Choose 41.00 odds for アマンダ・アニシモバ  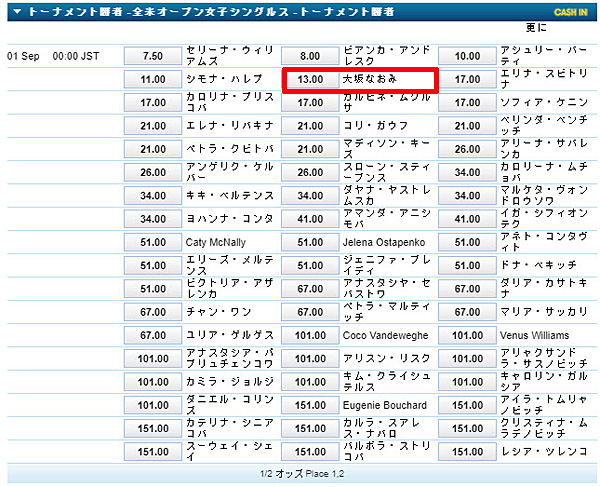pos(310,219)
